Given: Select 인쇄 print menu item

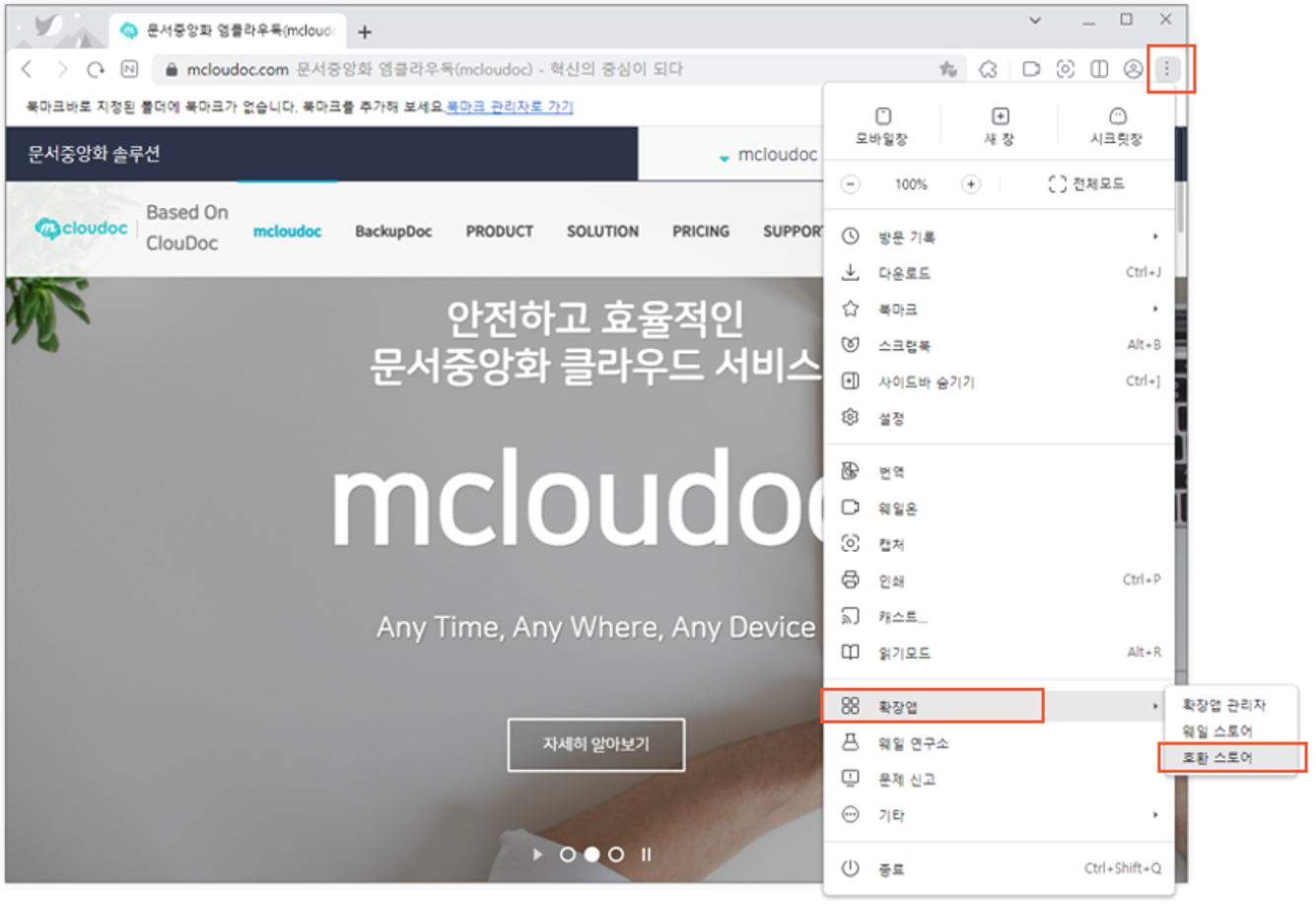Looking at the screenshot, I should [x=999, y=582].
